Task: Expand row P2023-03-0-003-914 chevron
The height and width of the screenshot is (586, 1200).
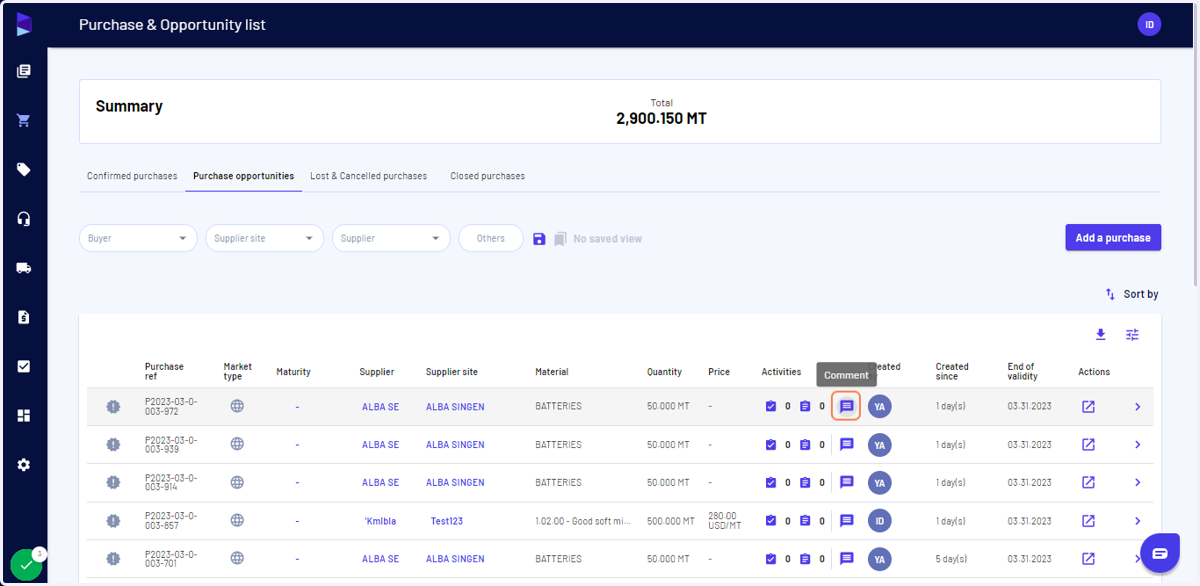Action: 1137,483
